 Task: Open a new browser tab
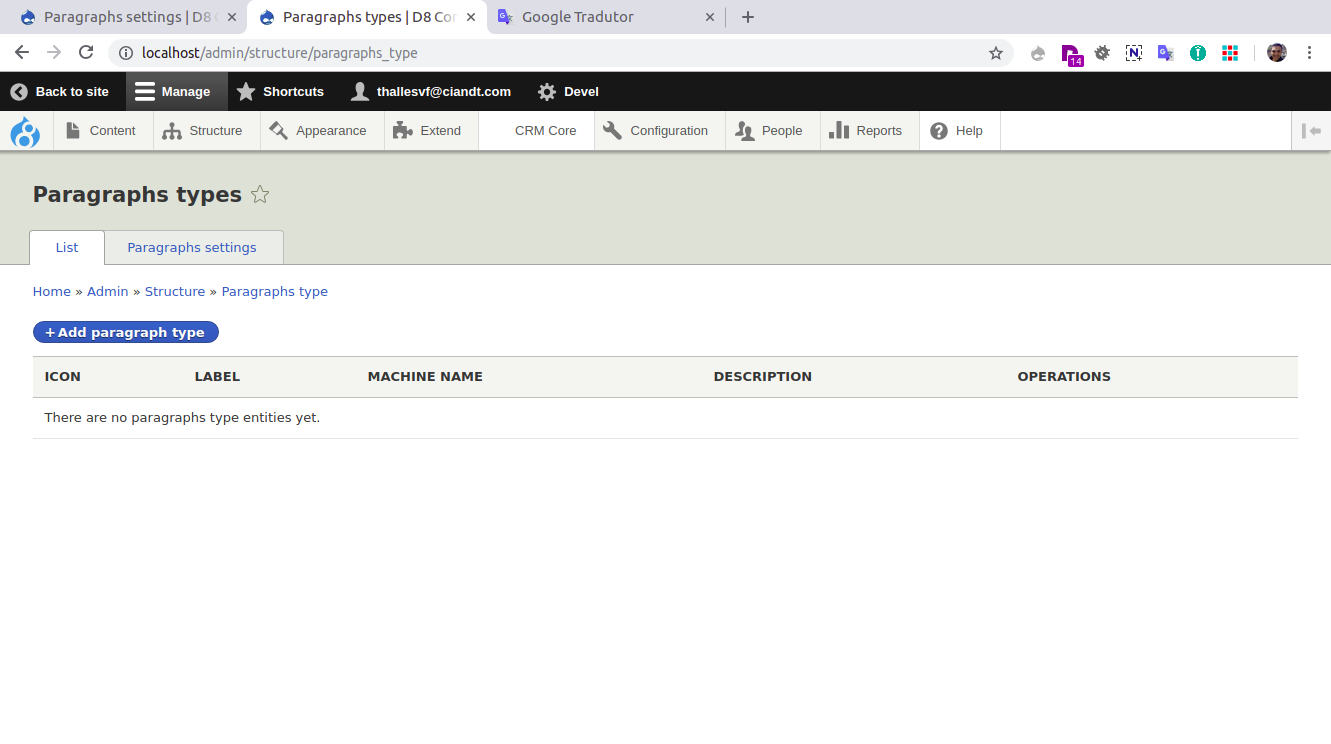748,17
